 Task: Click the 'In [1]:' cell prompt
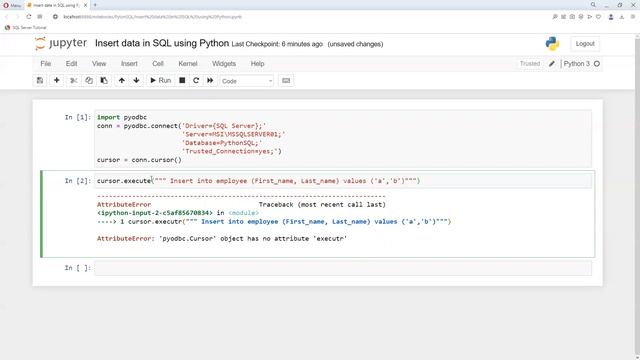pyautogui.click(x=78, y=117)
